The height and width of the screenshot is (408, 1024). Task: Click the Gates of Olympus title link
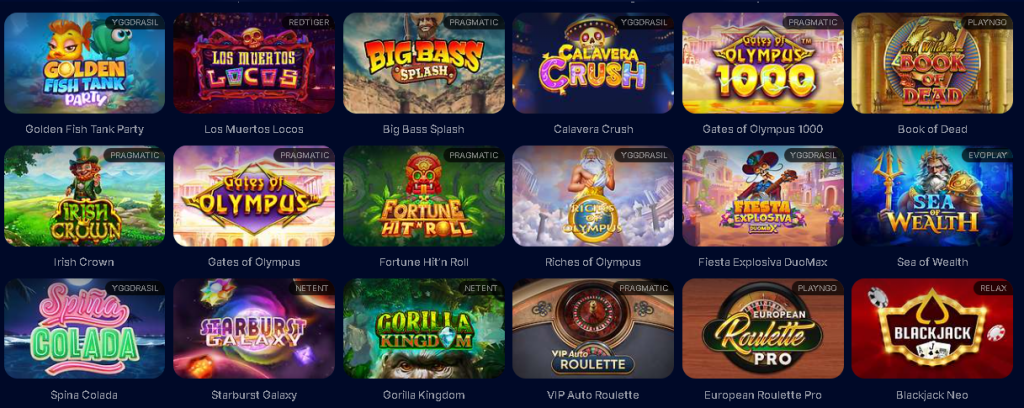[254, 262]
